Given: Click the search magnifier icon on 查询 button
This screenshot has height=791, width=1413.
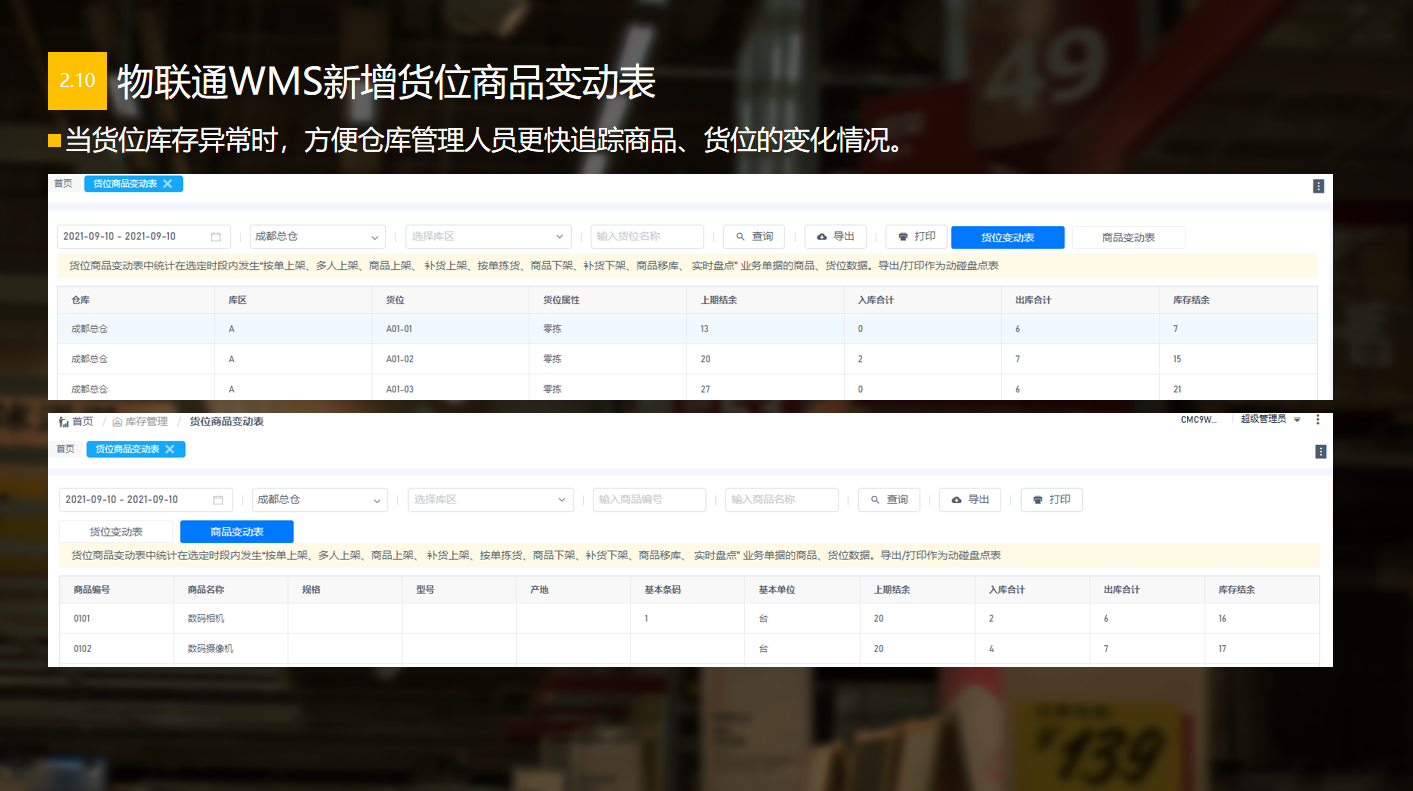Looking at the screenshot, I should pyautogui.click(x=739, y=236).
